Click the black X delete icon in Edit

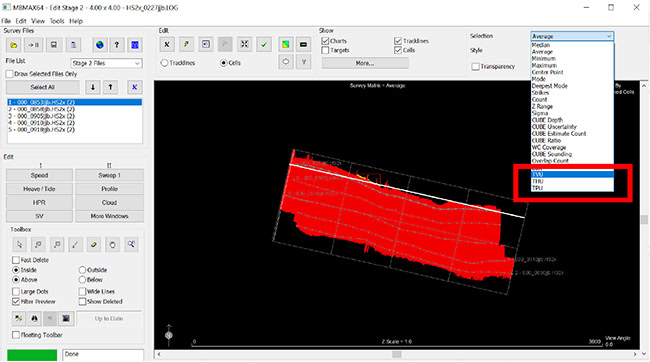tap(167, 44)
